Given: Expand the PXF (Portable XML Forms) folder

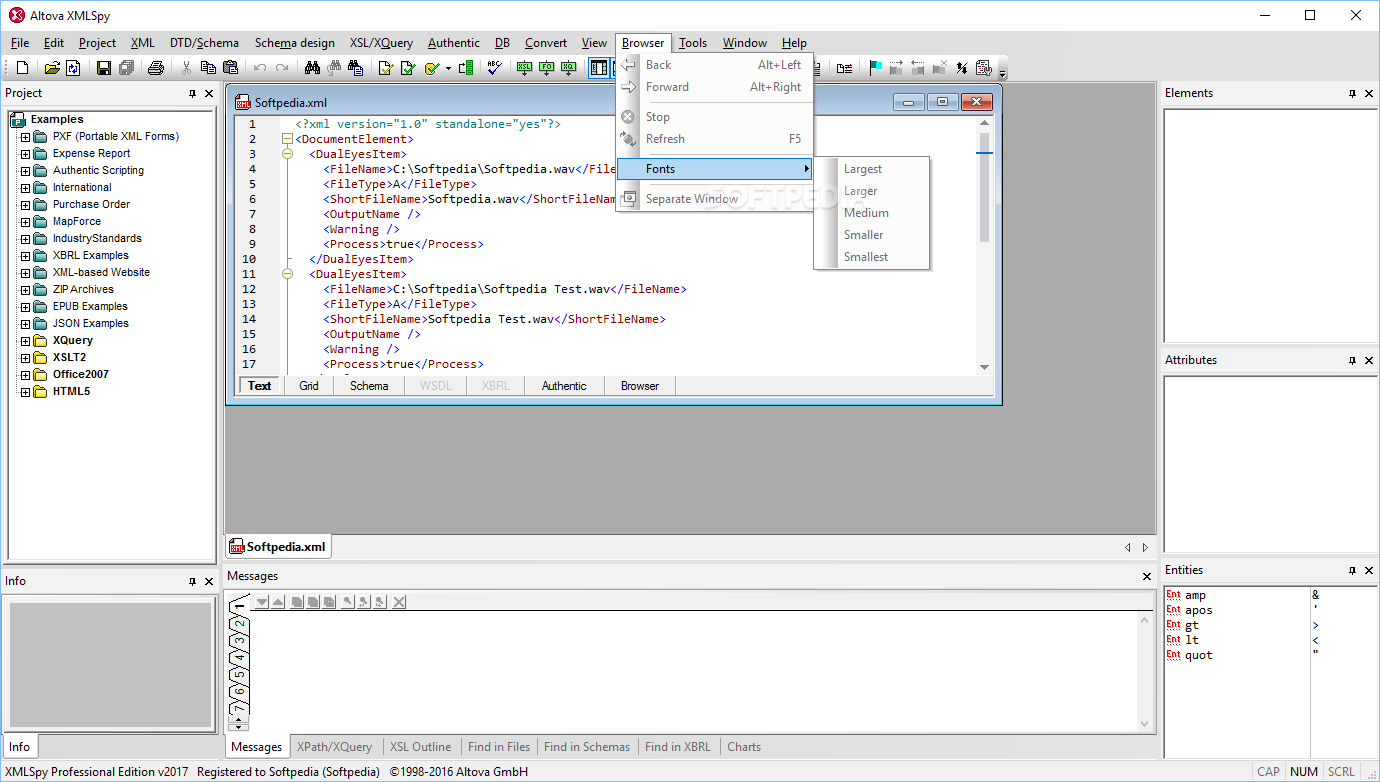Looking at the screenshot, I should (x=26, y=137).
